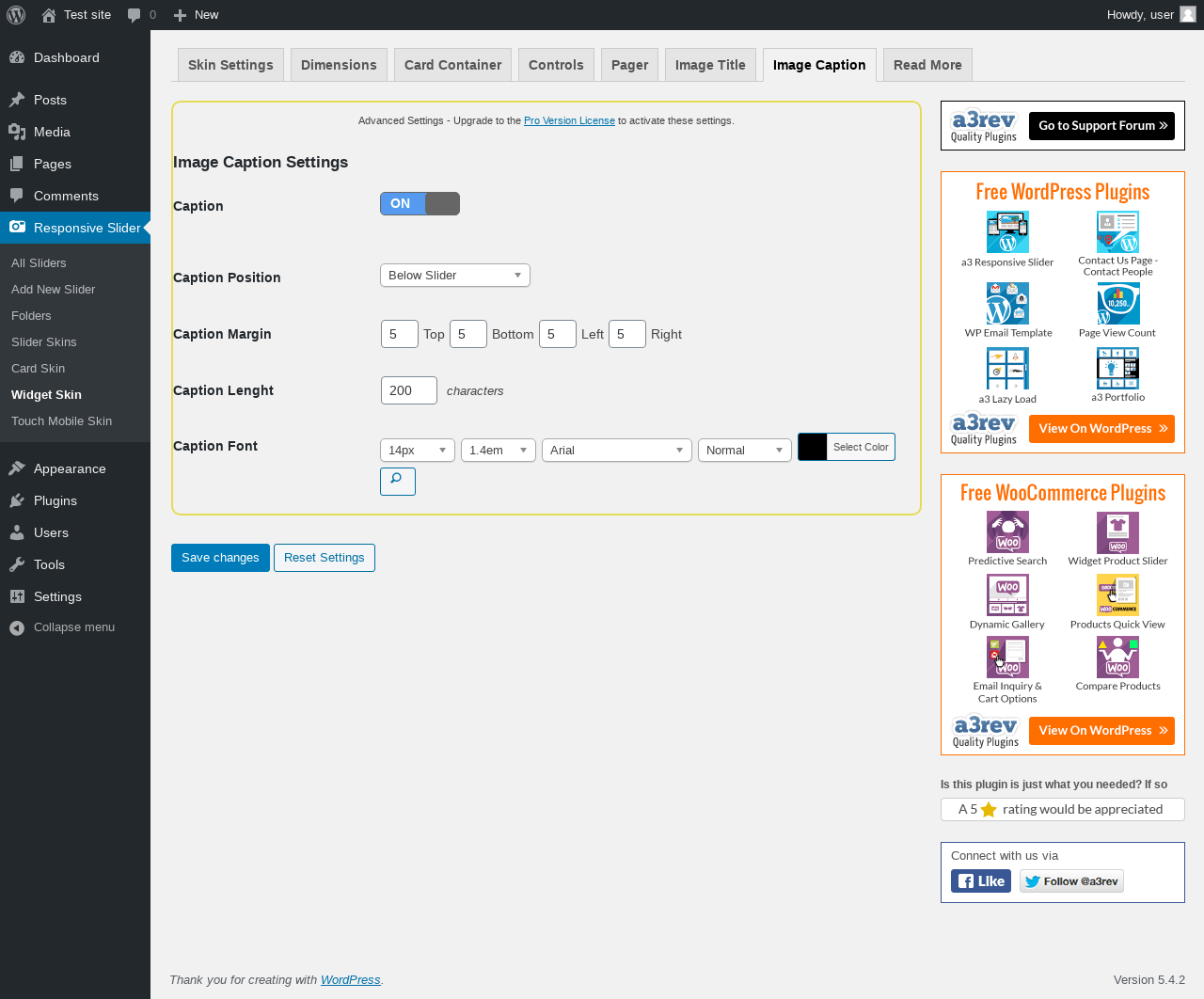Open the Compare Products plugin icon
Screen dimensions: 1204x999
tap(1117, 658)
